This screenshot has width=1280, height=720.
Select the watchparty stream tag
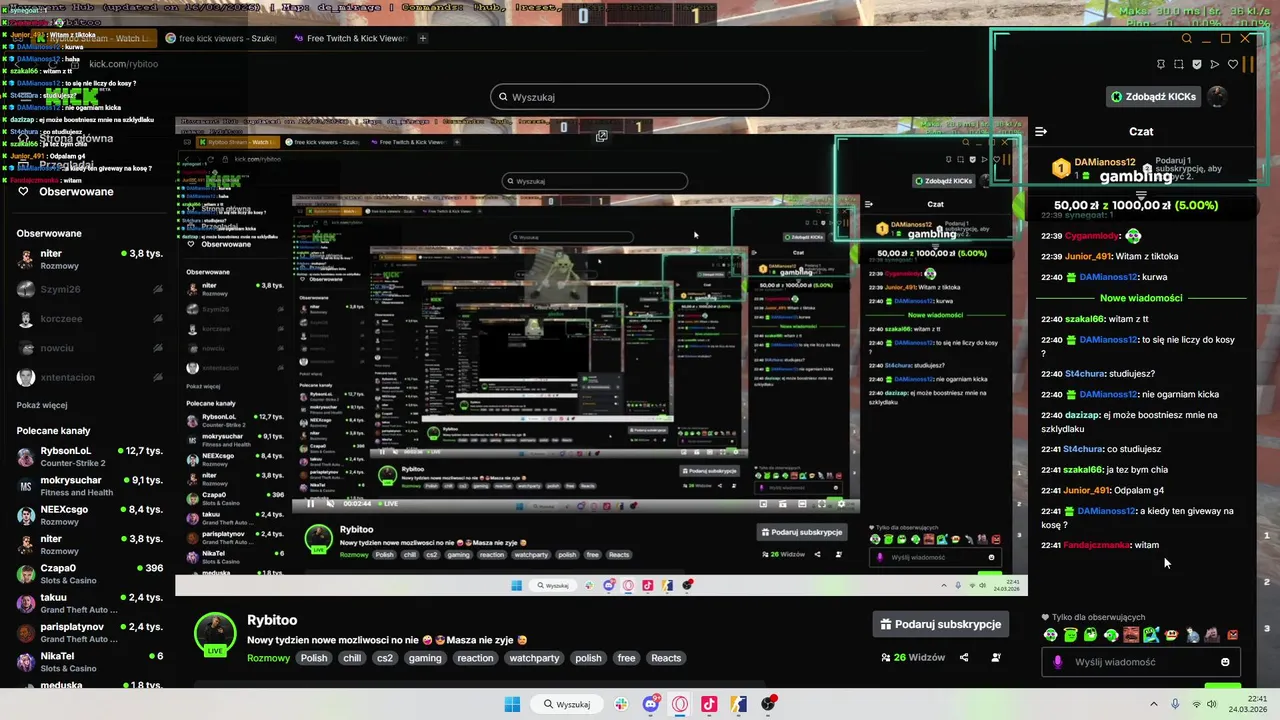[x=534, y=658]
